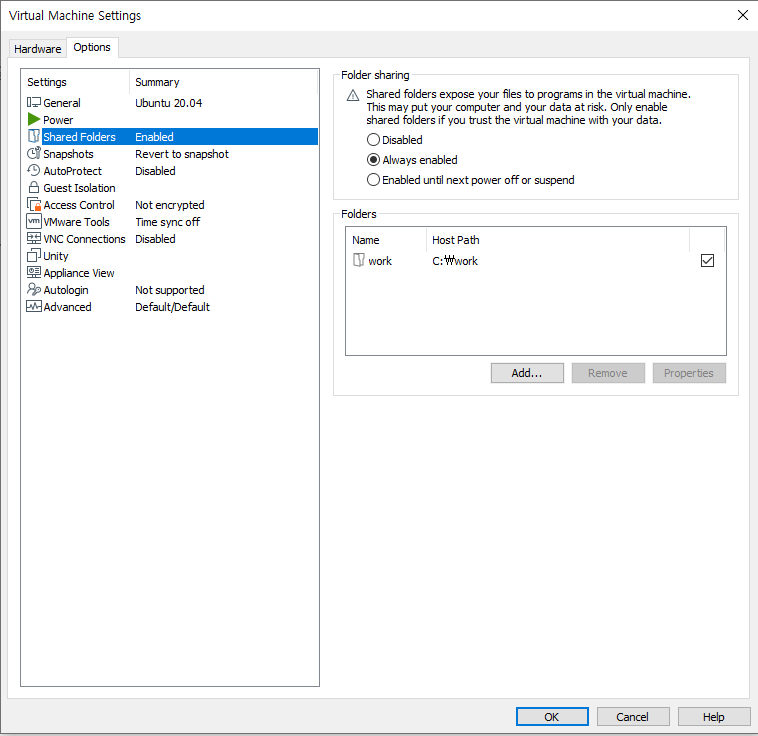Click the Ubuntu 20.04 summary text

[169, 103]
